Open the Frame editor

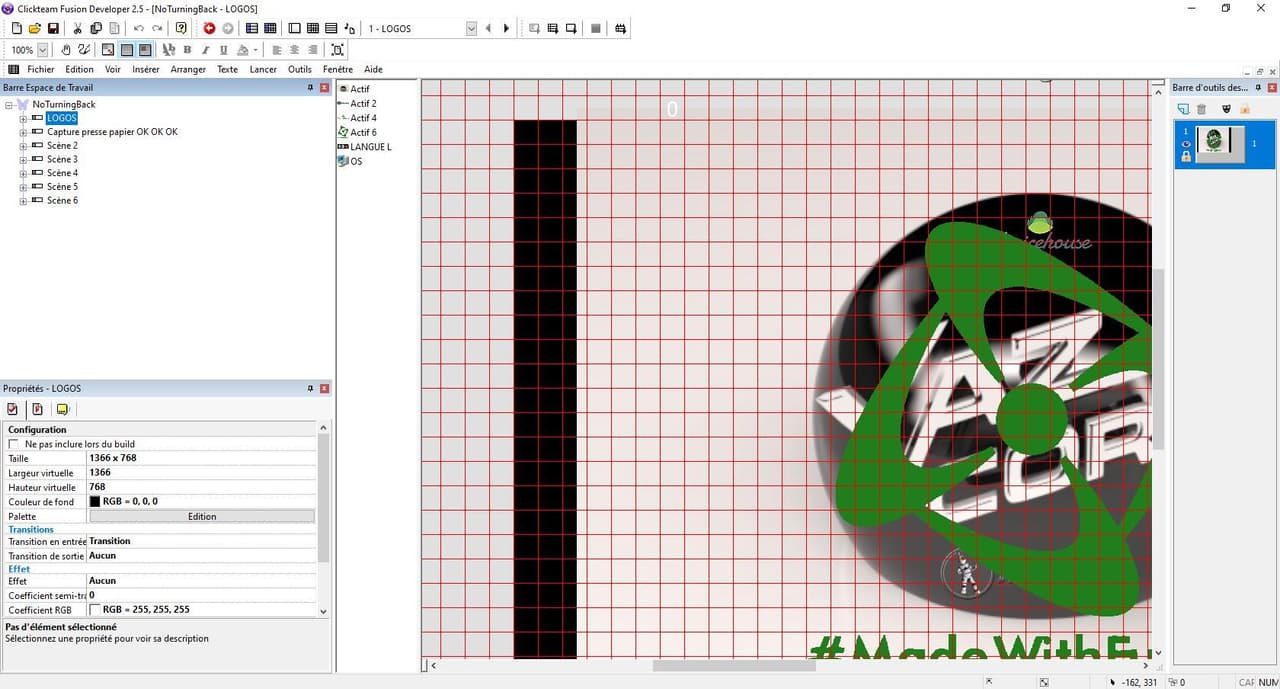294,28
